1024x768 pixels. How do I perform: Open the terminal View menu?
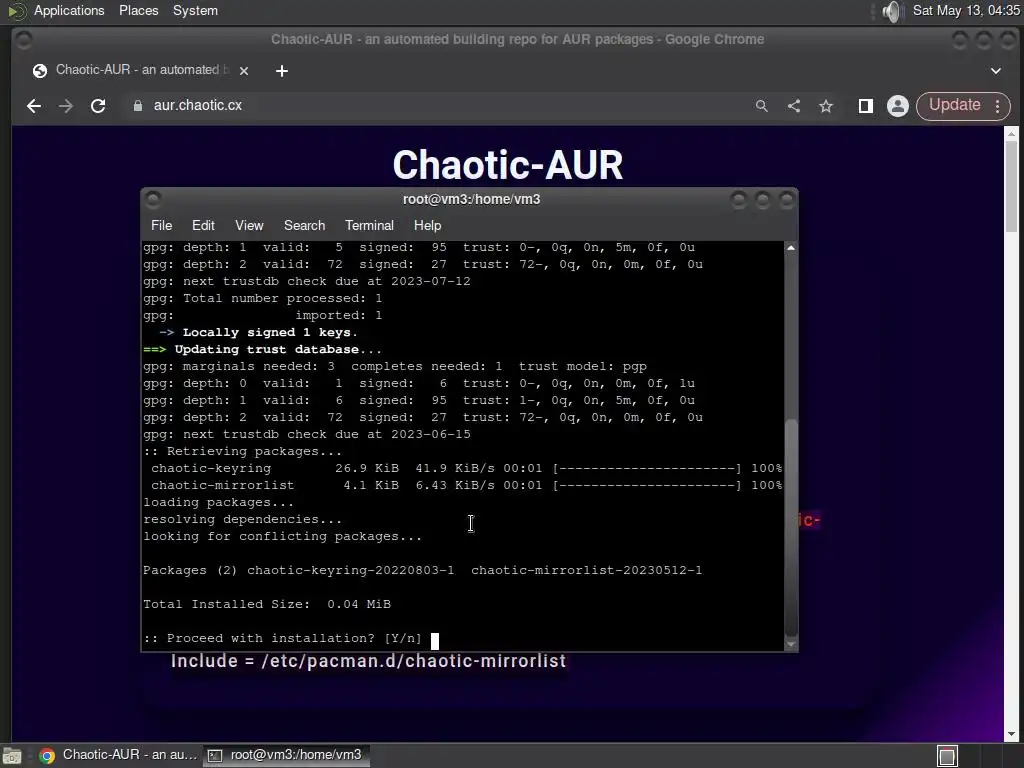[x=249, y=225]
